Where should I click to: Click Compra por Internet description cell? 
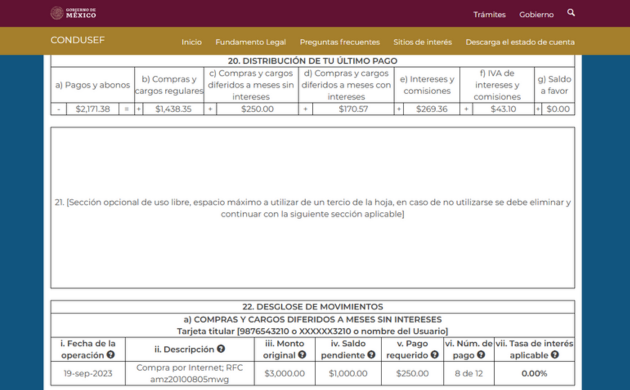[x=190, y=373]
